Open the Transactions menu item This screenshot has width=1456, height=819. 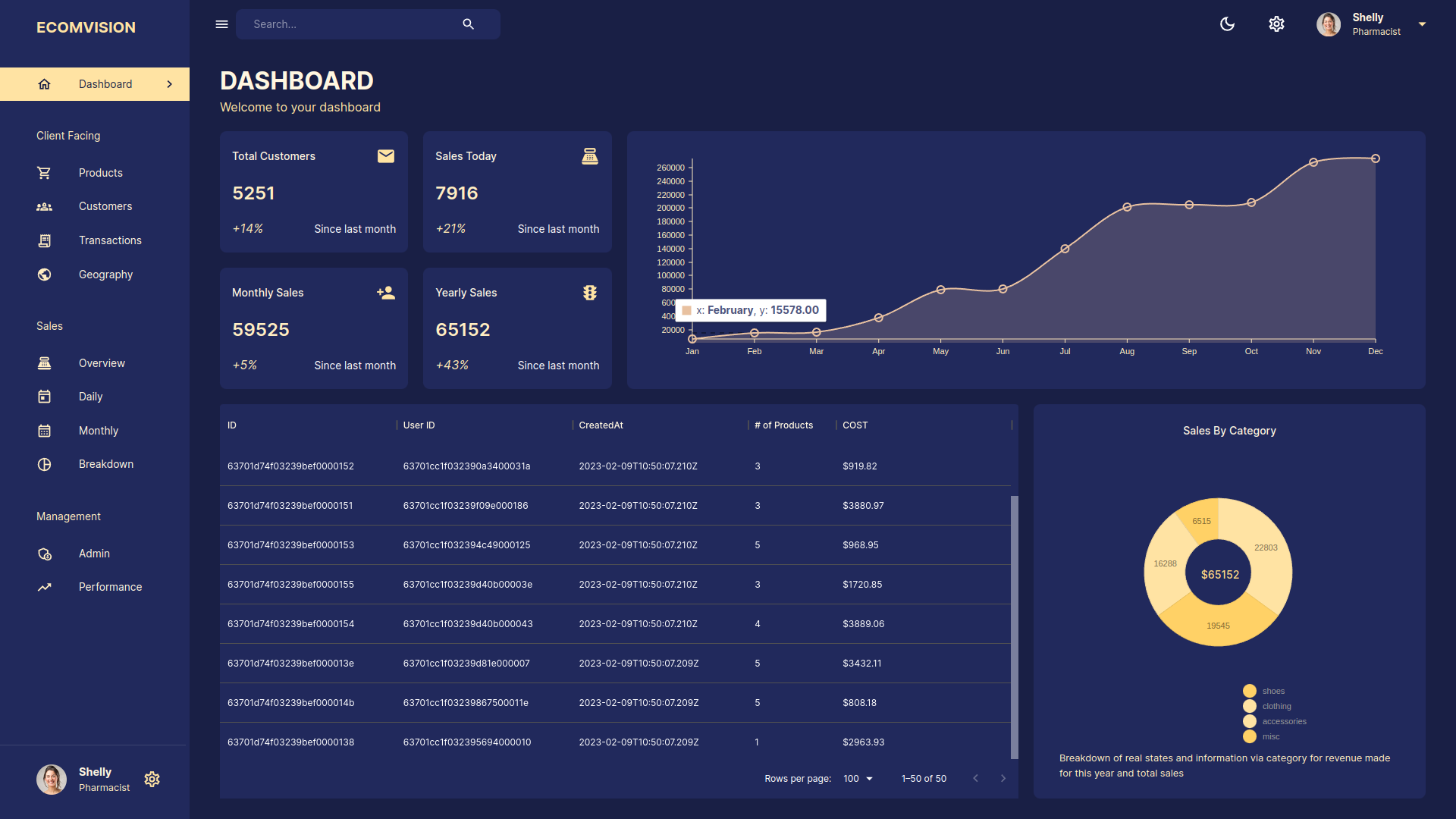coord(110,240)
